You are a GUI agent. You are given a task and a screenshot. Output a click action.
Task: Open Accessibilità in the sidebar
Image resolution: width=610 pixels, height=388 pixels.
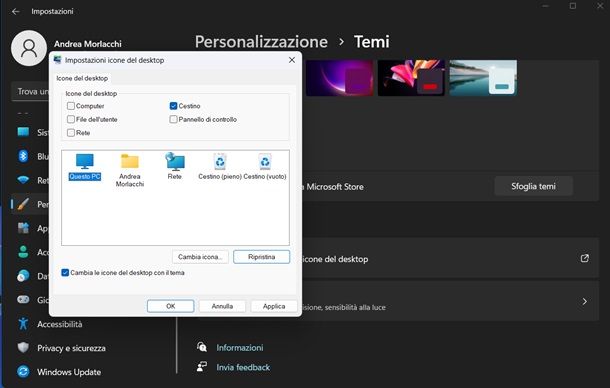(60, 324)
